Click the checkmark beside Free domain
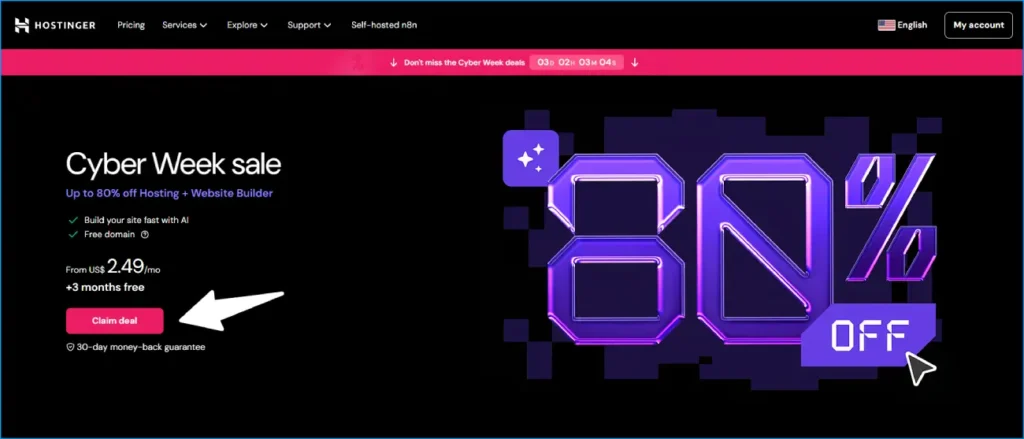Viewport: 1024px width, 439px height. coord(72,235)
